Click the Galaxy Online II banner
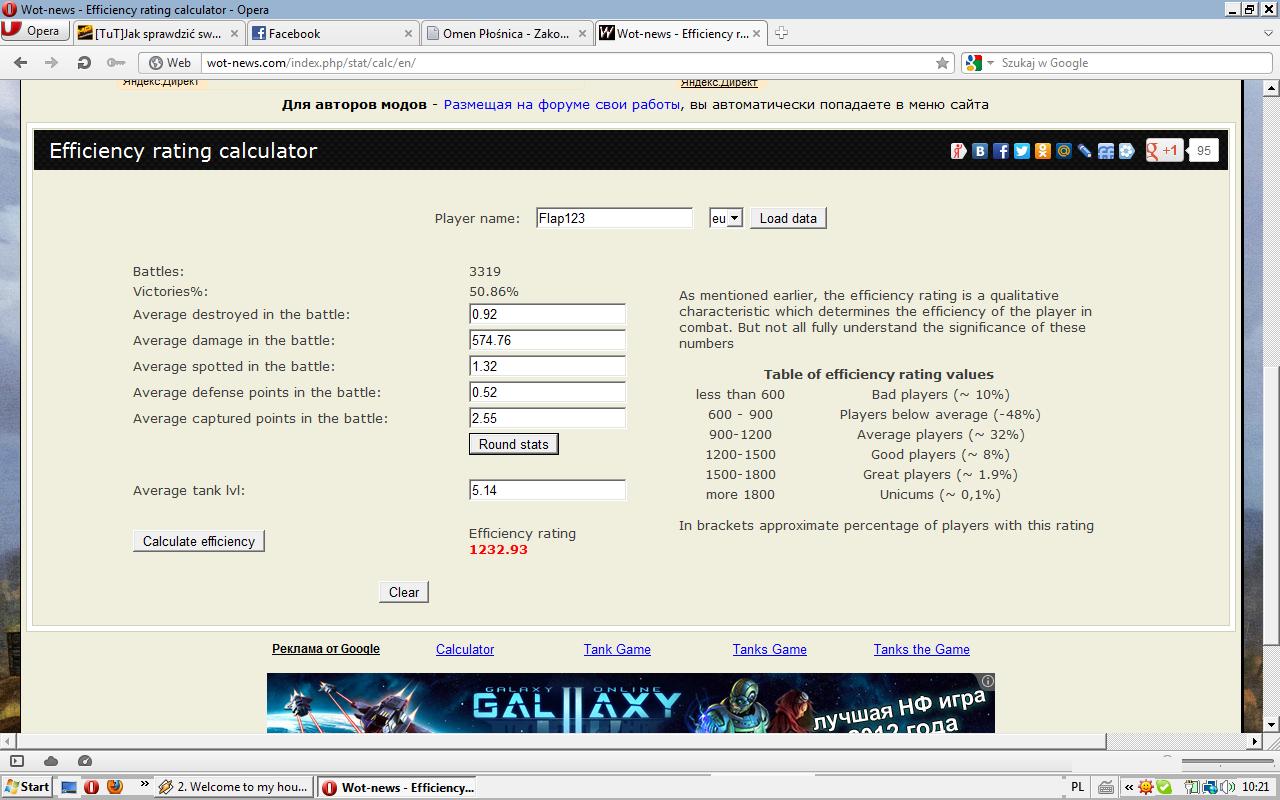Viewport: 1280px width, 800px height. click(630, 703)
